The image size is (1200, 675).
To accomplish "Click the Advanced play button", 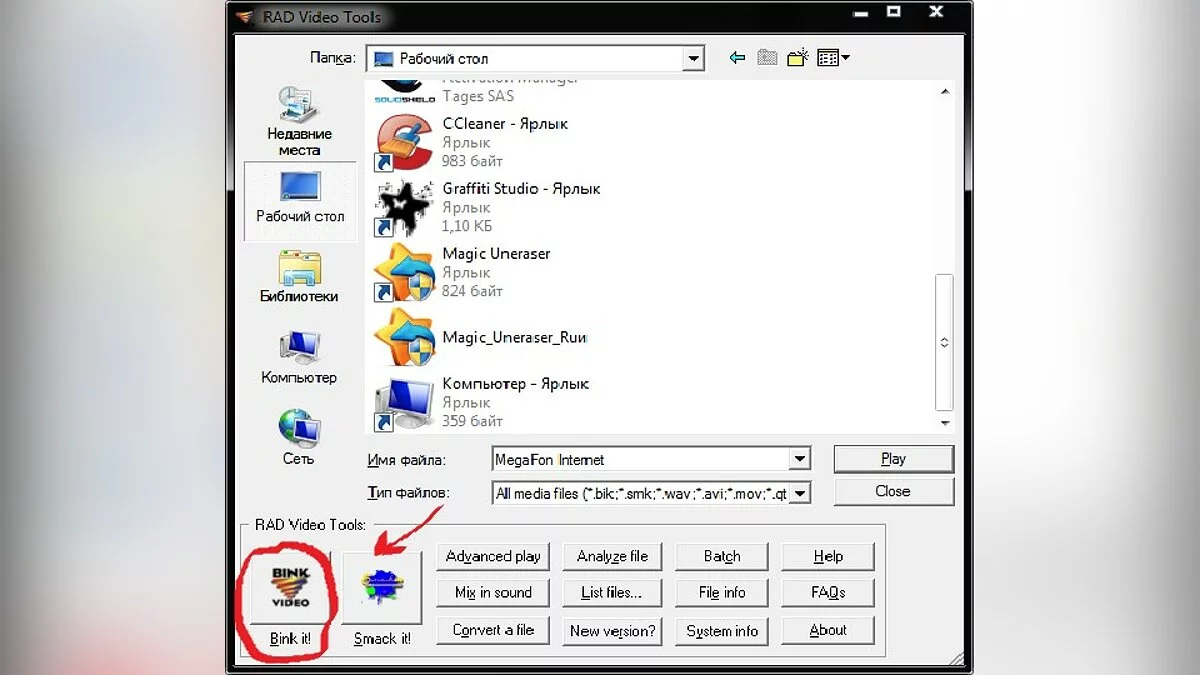I will pyautogui.click(x=493, y=557).
